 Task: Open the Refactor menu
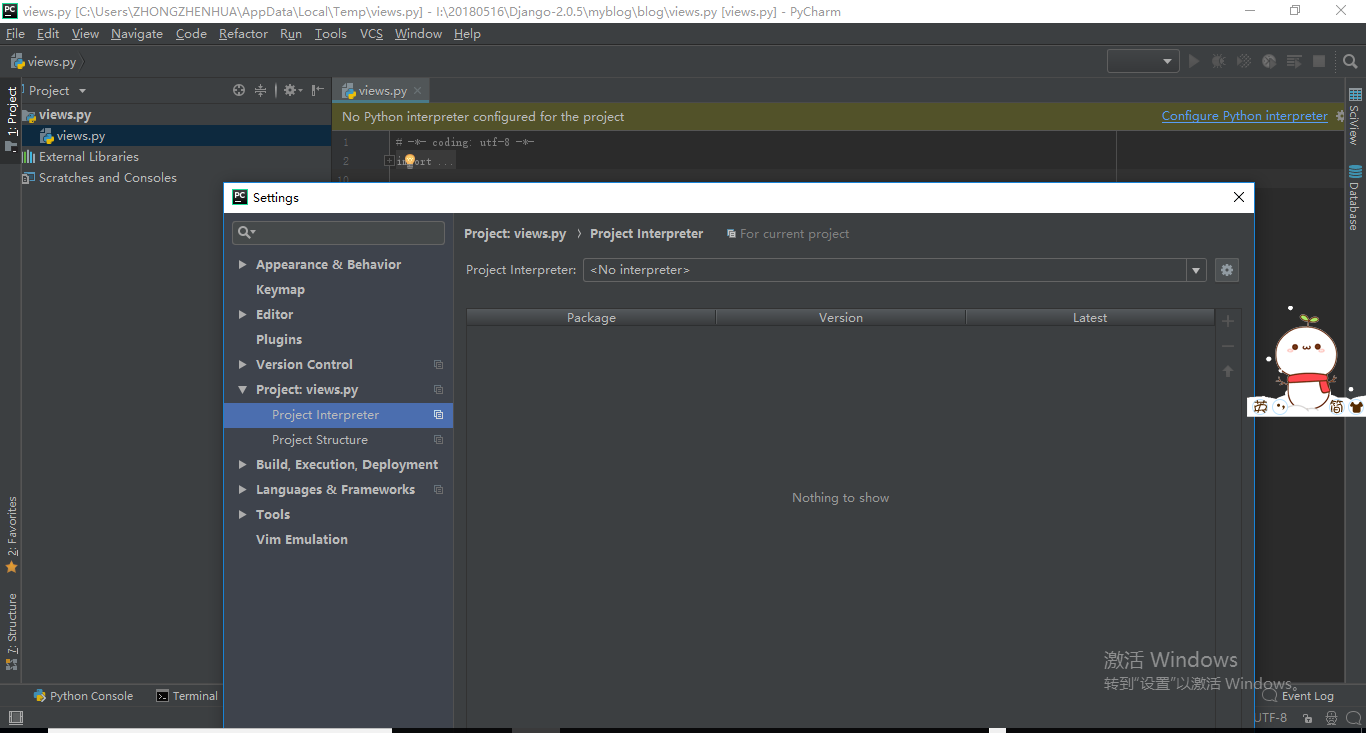[243, 34]
